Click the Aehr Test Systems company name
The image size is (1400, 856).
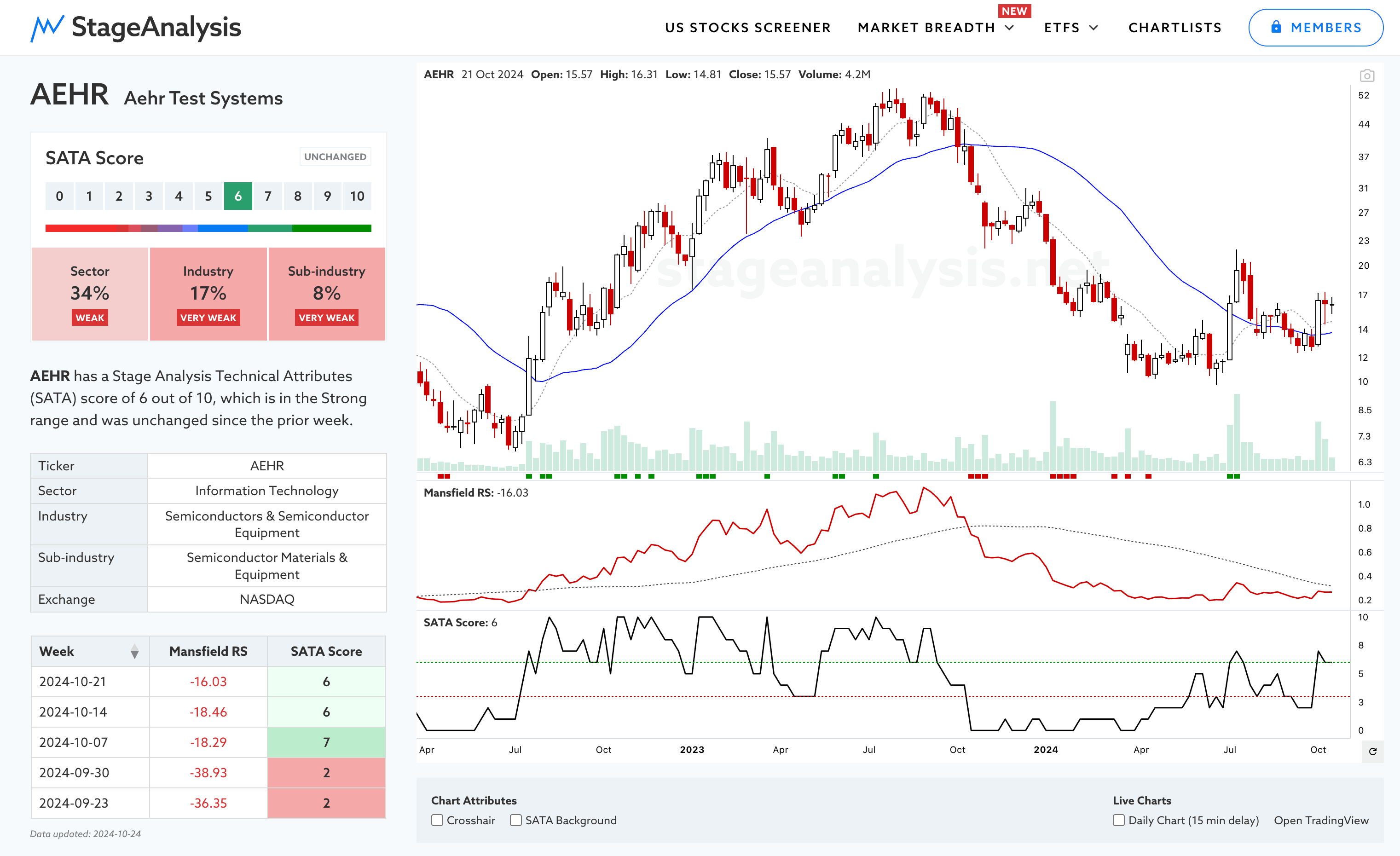(203, 98)
